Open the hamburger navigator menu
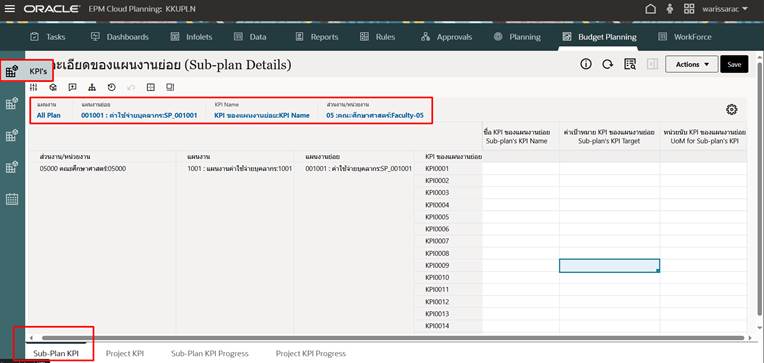The image size is (764, 363). tap(10, 9)
